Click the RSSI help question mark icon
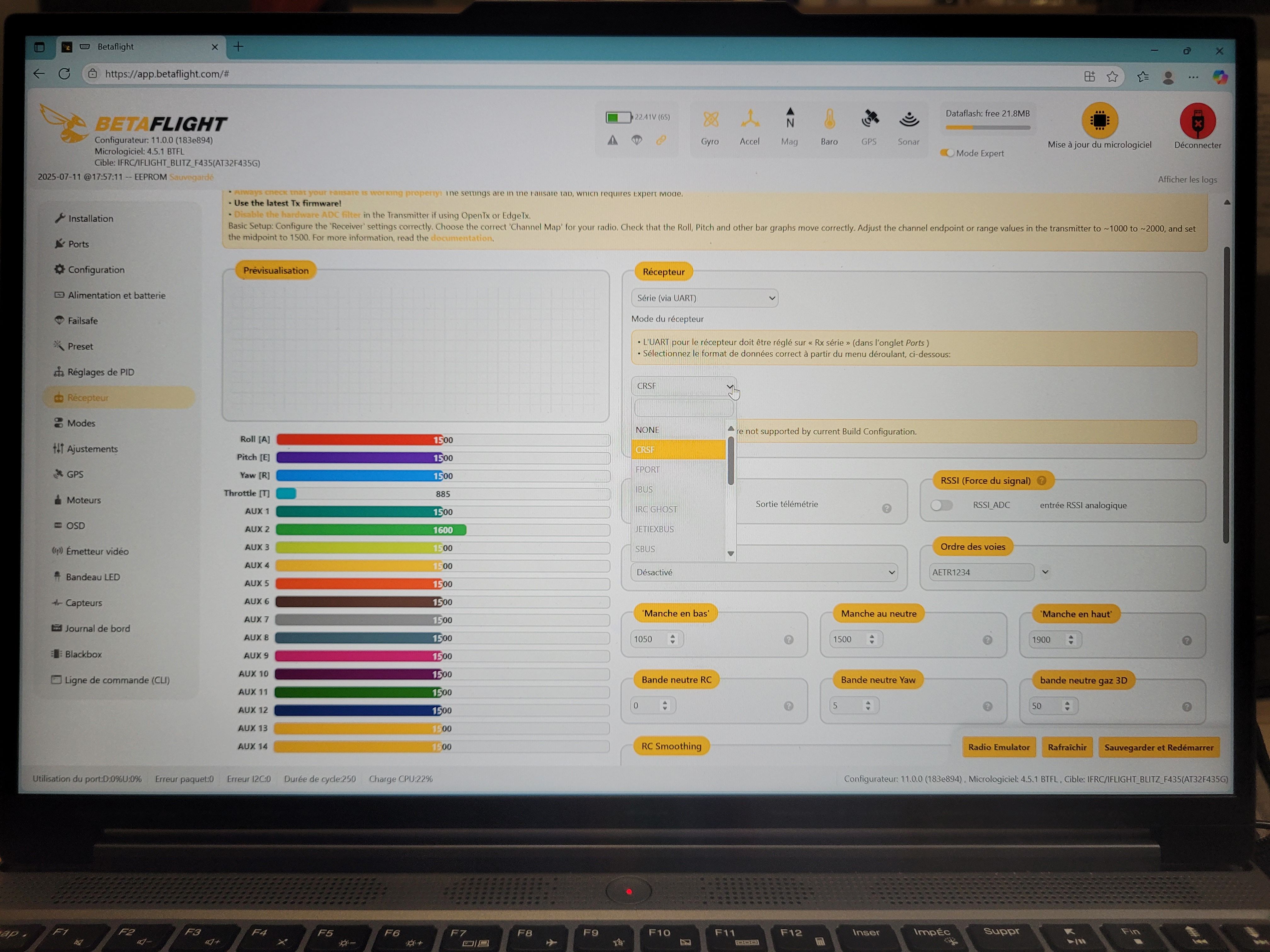Viewport: 1270px width, 952px height. [x=1042, y=481]
